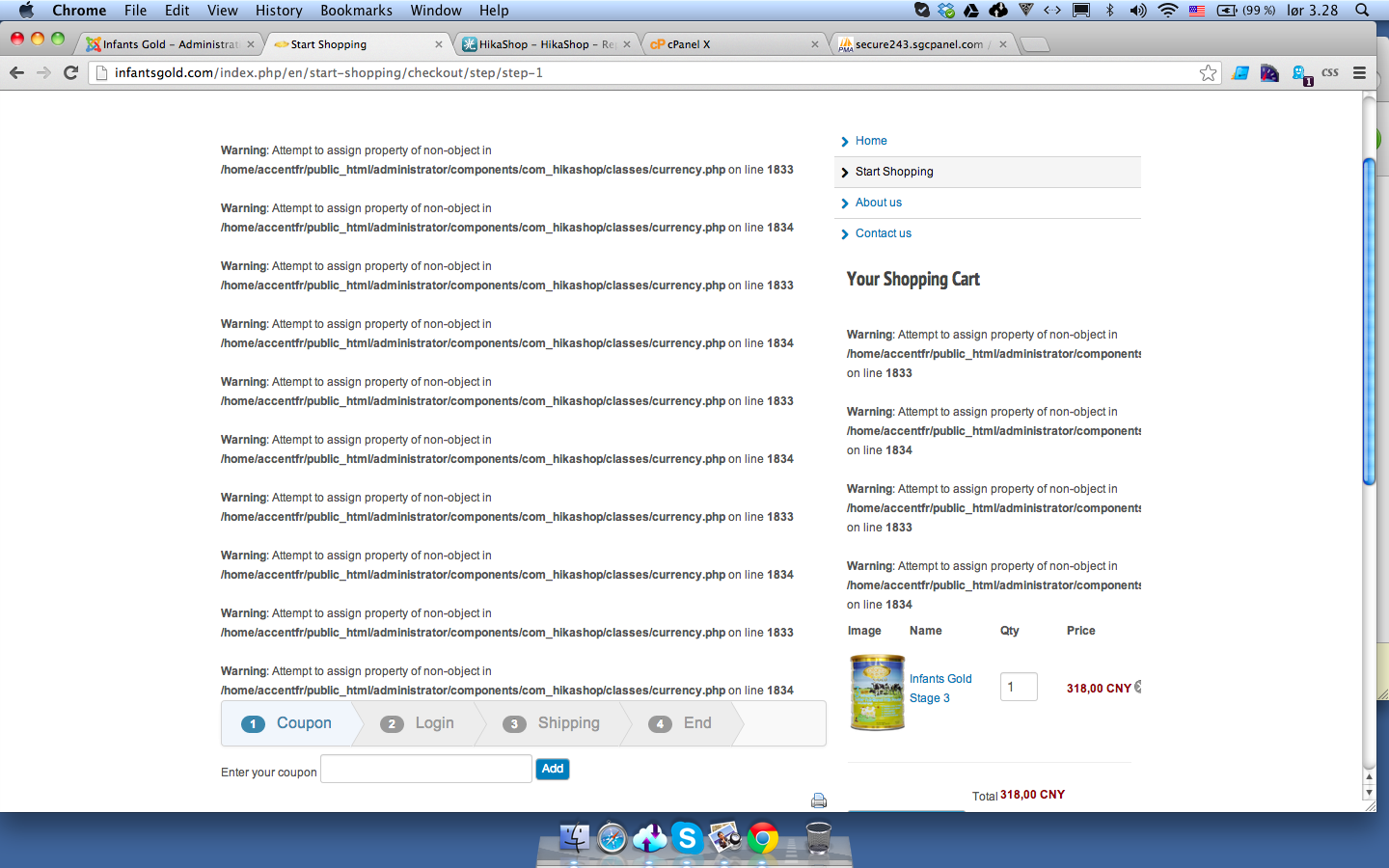Open the speedometer extension icon

pyautogui.click(x=1269, y=72)
